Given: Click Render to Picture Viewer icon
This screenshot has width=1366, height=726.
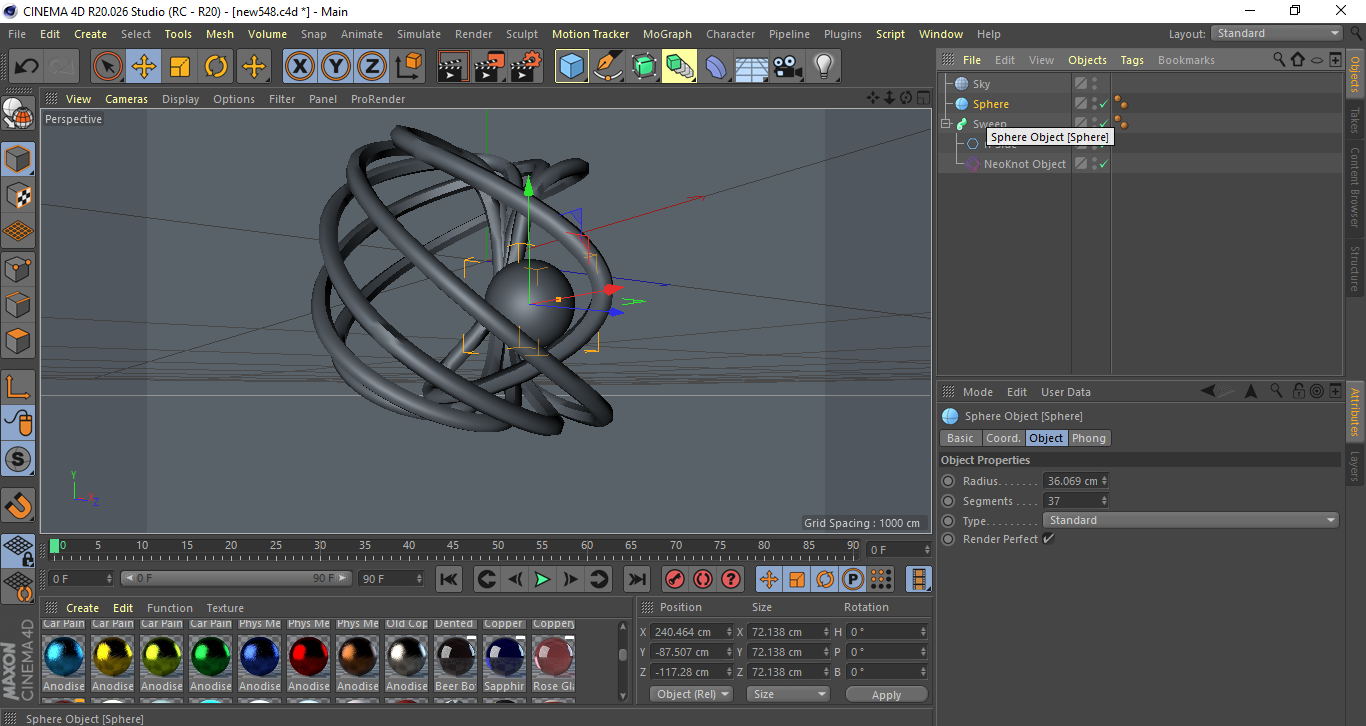Looking at the screenshot, I should (490, 67).
